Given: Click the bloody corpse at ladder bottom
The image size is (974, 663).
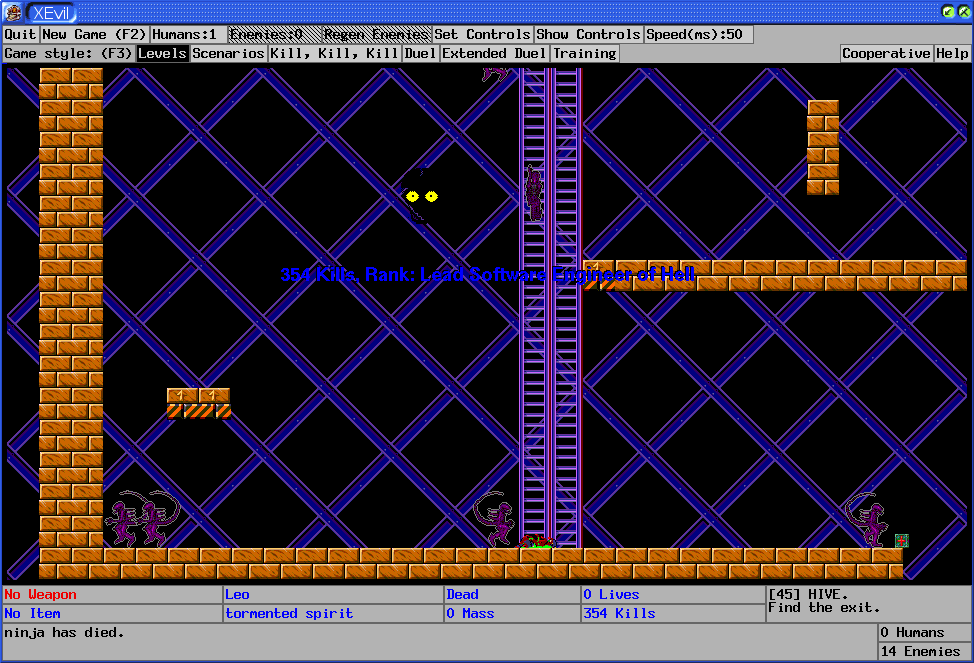Looking at the screenshot, I should 537,542.
